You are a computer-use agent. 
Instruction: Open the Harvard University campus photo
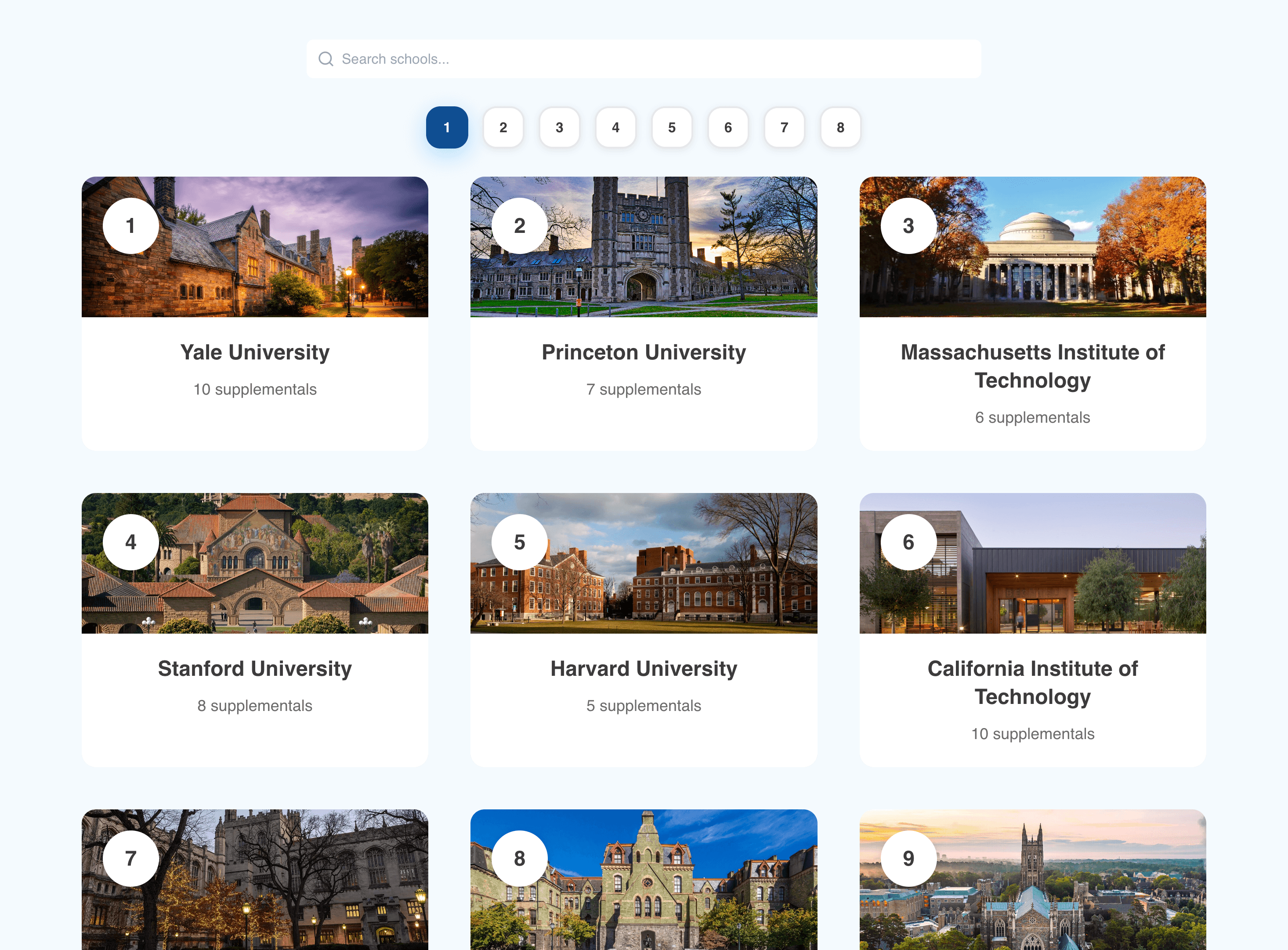tap(644, 563)
